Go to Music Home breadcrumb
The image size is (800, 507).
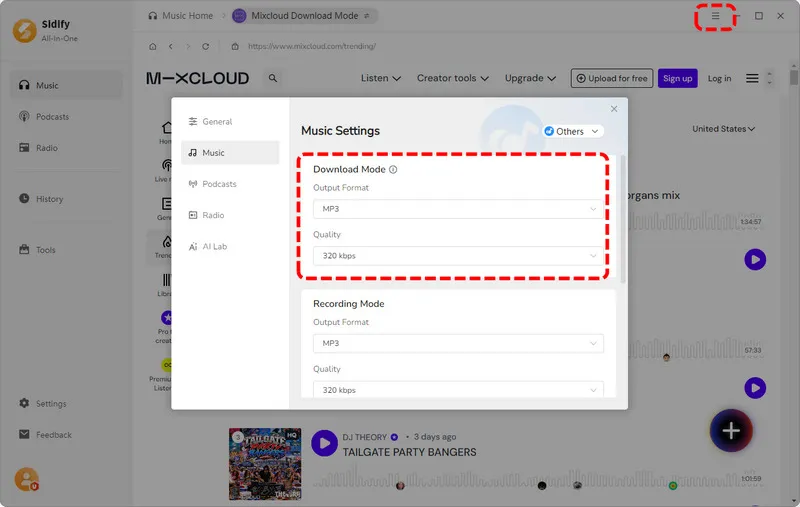click(x=181, y=16)
